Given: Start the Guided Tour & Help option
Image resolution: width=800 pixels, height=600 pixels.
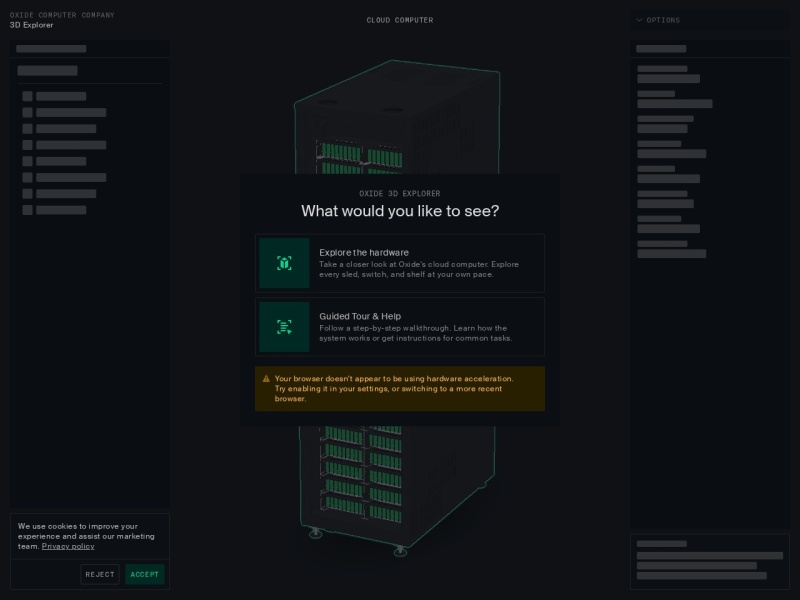Looking at the screenshot, I should coord(399,327).
